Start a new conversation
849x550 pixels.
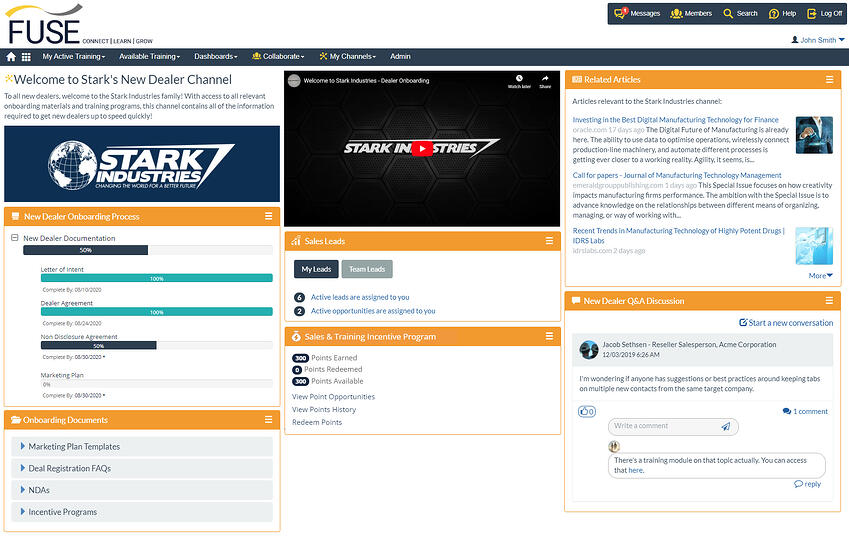tap(786, 323)
